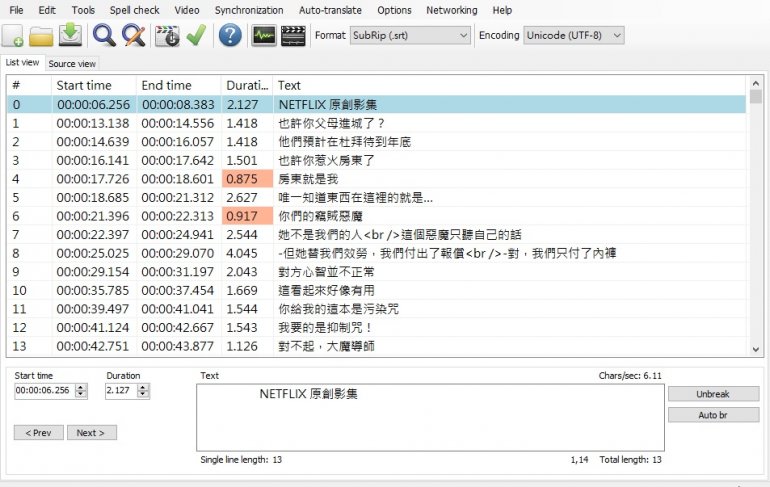This screenshot has width=770, height=487.
Task: Click the highlighted 0.875 duration cell
Action: click(x=247, y=179)
